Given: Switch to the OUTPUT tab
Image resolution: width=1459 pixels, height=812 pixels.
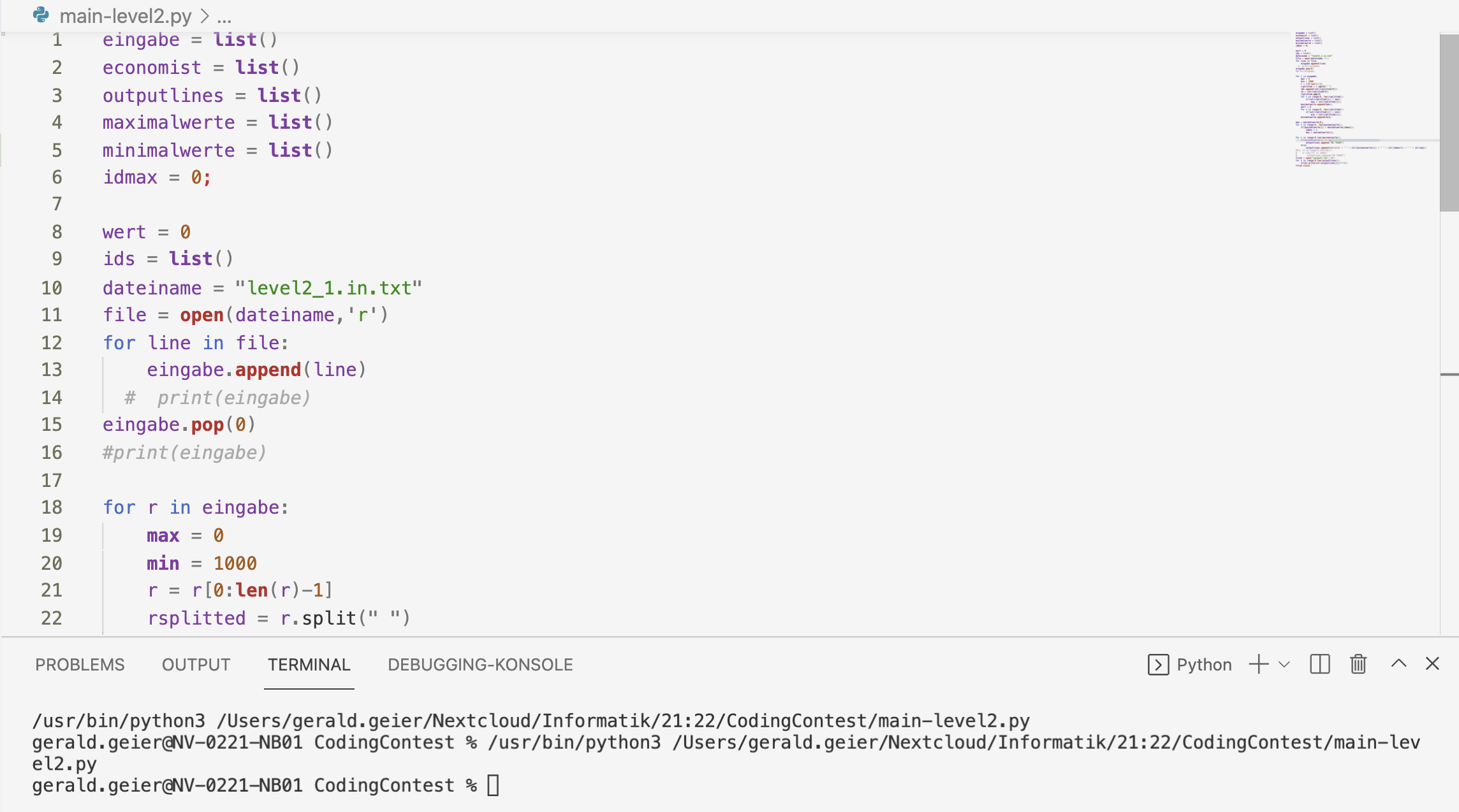Looking at the screenshot, I should [x=196, y=665].
